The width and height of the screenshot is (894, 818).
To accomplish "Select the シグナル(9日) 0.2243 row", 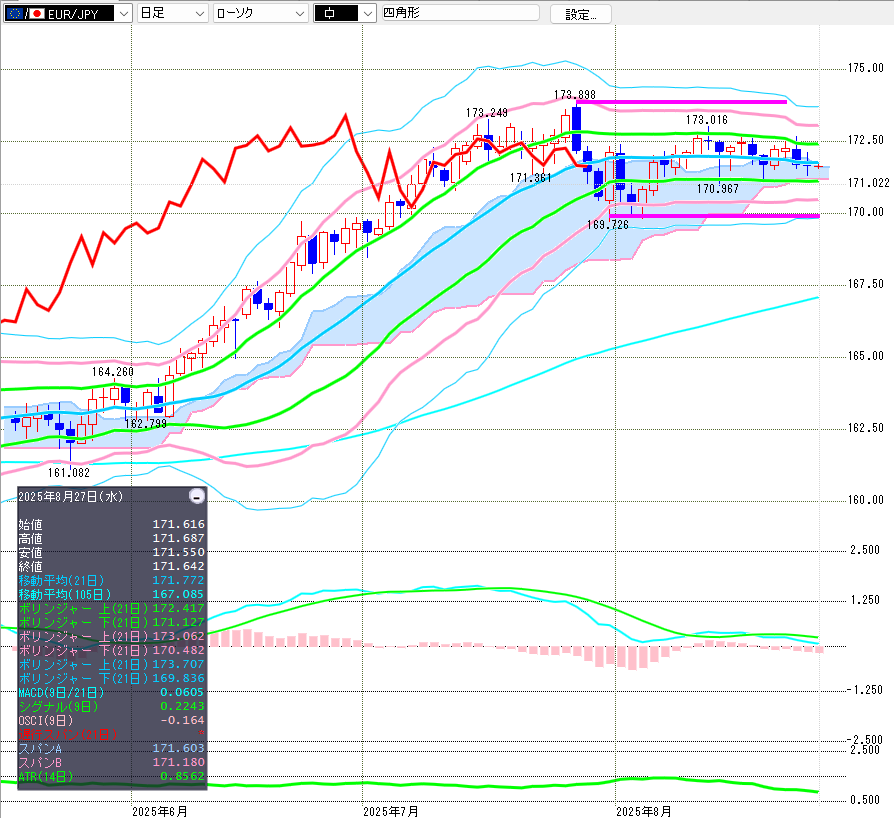I will [112, 706].
